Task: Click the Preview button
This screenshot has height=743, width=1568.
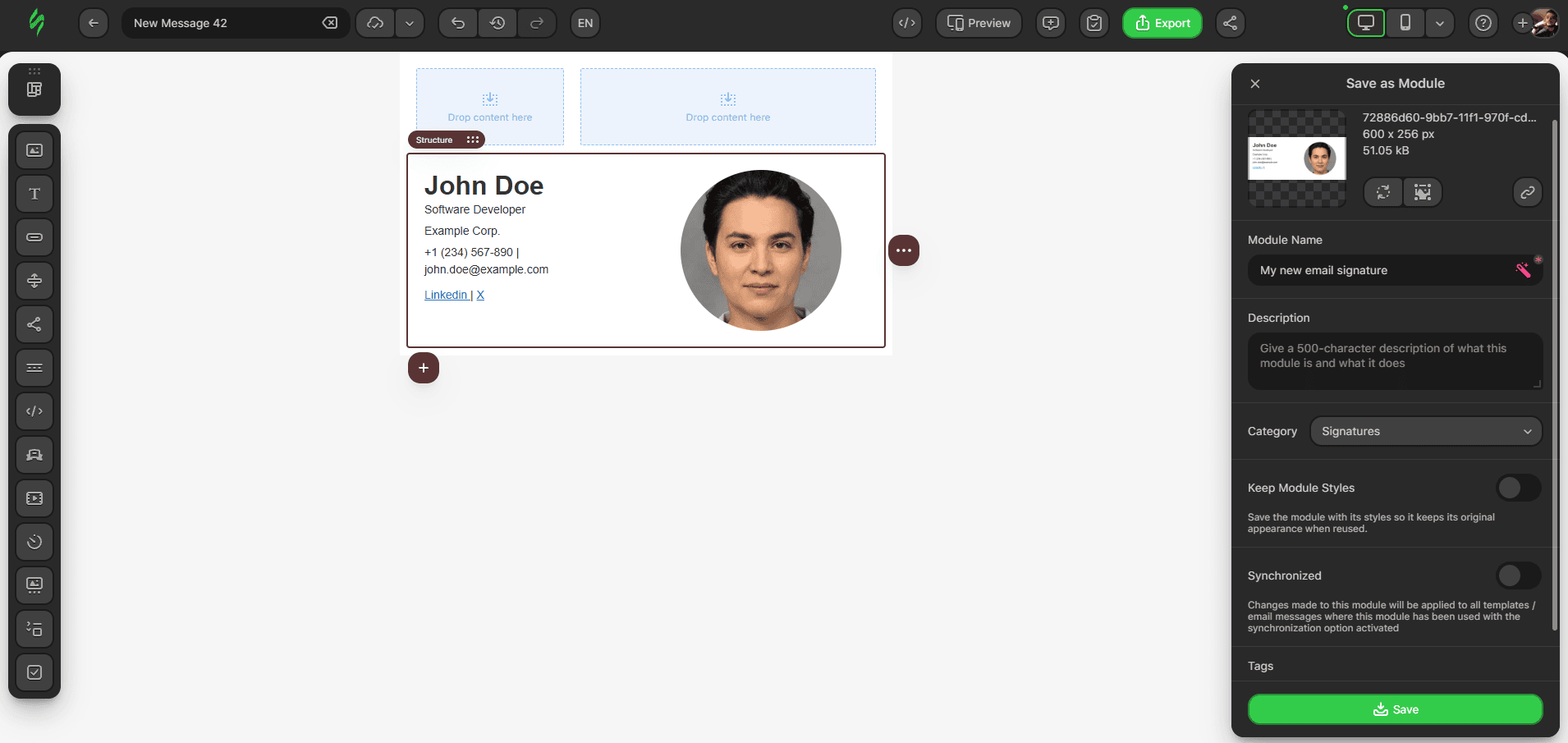Action: pos(979,23)
